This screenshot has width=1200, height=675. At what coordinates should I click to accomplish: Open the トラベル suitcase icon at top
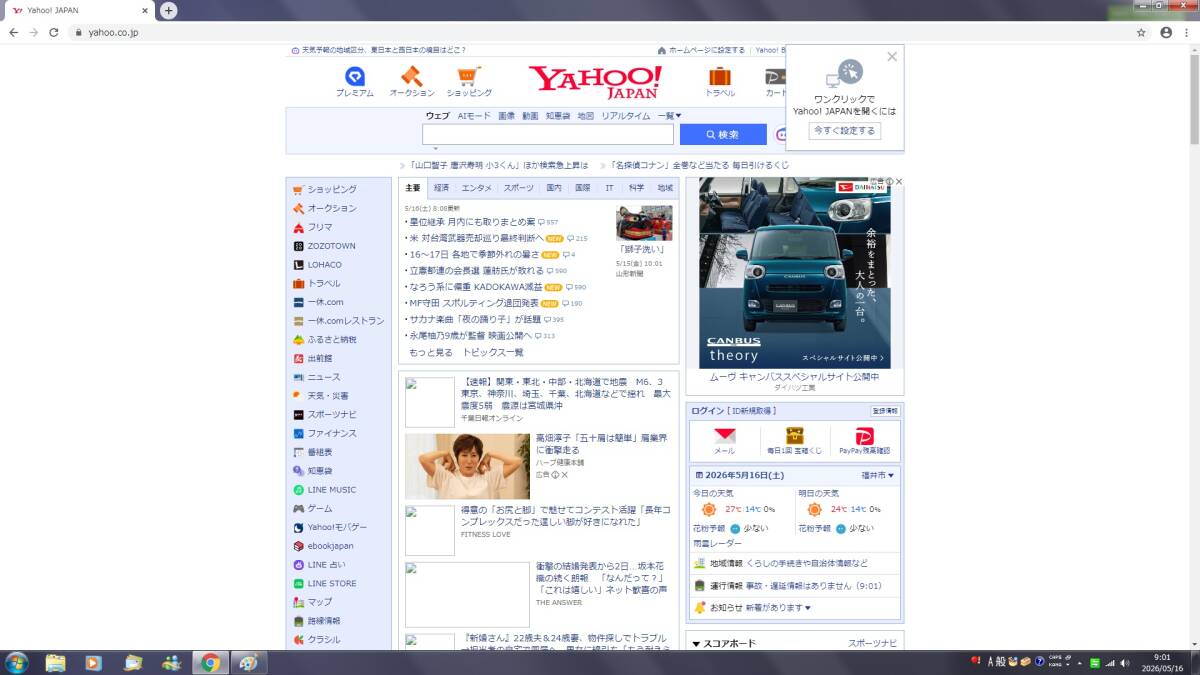pyautogui.click(x=720, y=77)
